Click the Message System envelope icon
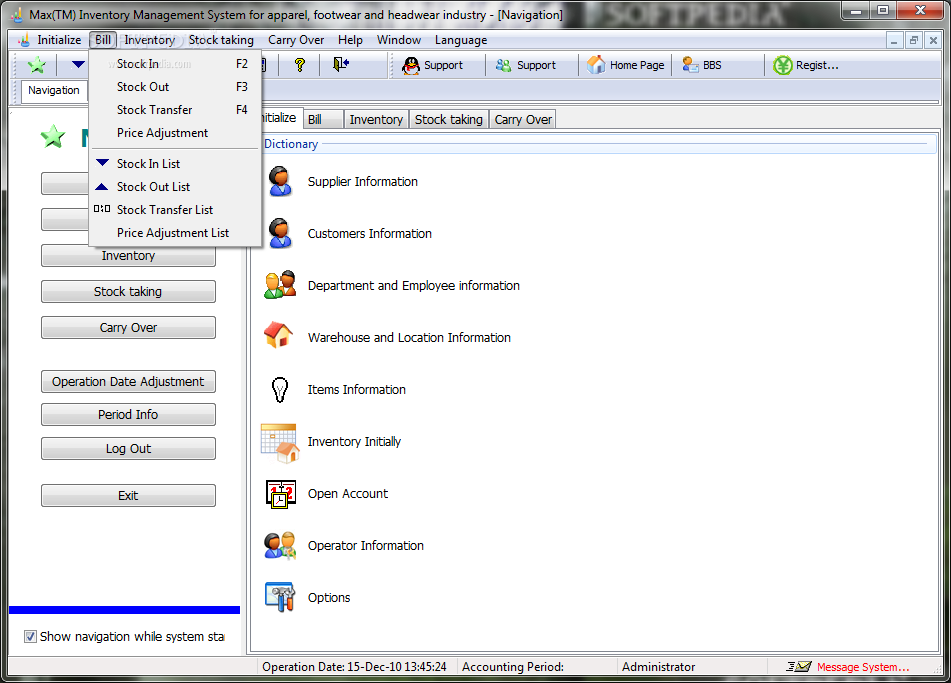 coord(799,667)
